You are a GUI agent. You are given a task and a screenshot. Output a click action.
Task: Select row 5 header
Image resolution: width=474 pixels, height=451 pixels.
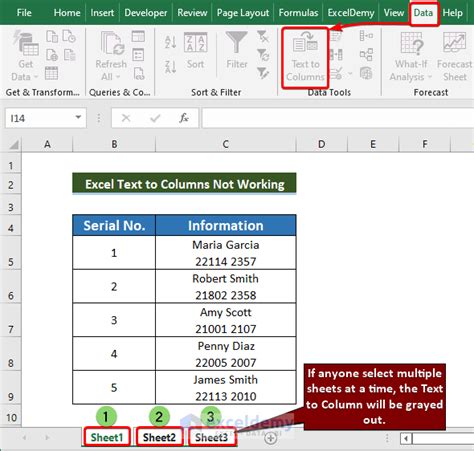(x=11, y=253)
